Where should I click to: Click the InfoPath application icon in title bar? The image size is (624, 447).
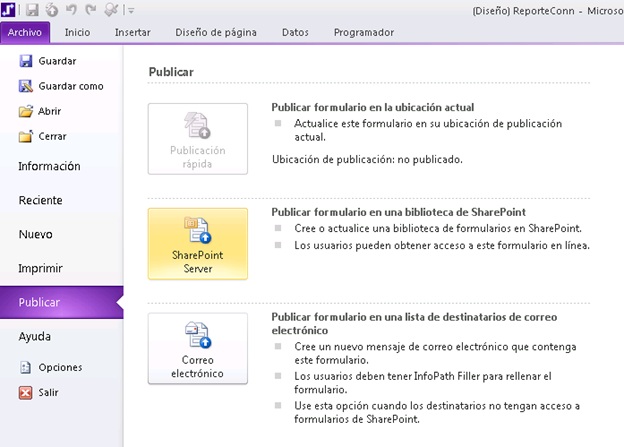click(9, 10)
